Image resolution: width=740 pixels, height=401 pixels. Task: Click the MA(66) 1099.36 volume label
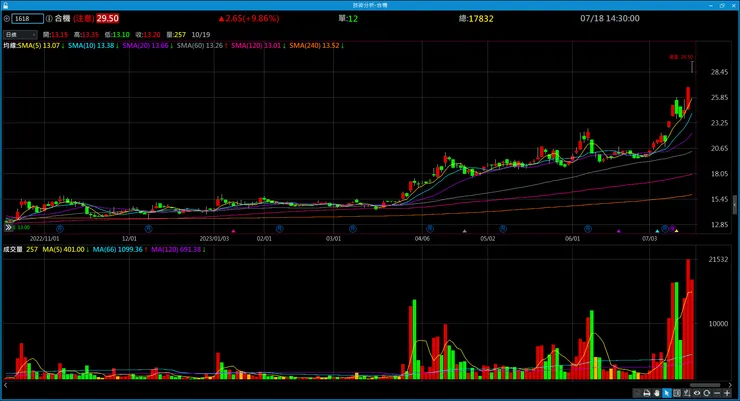120,250
